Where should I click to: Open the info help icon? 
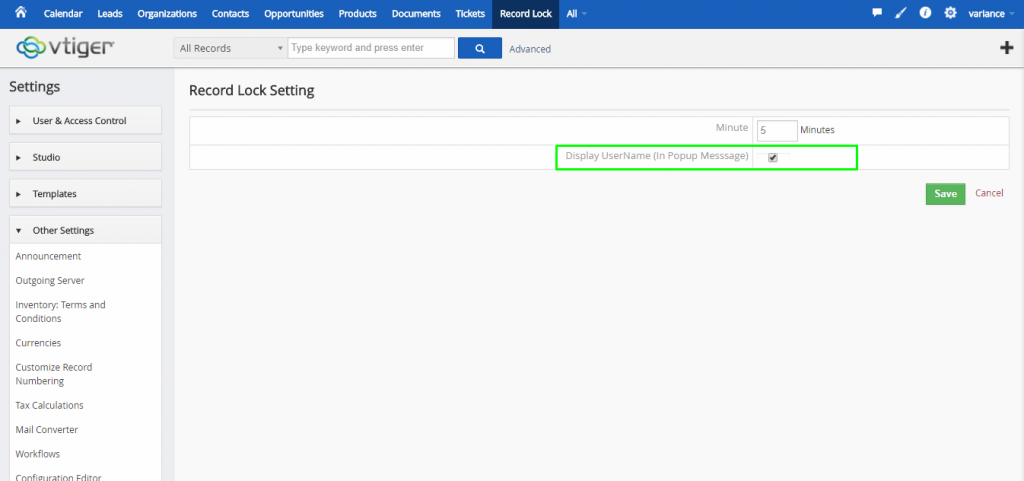[x=925, y=13]
